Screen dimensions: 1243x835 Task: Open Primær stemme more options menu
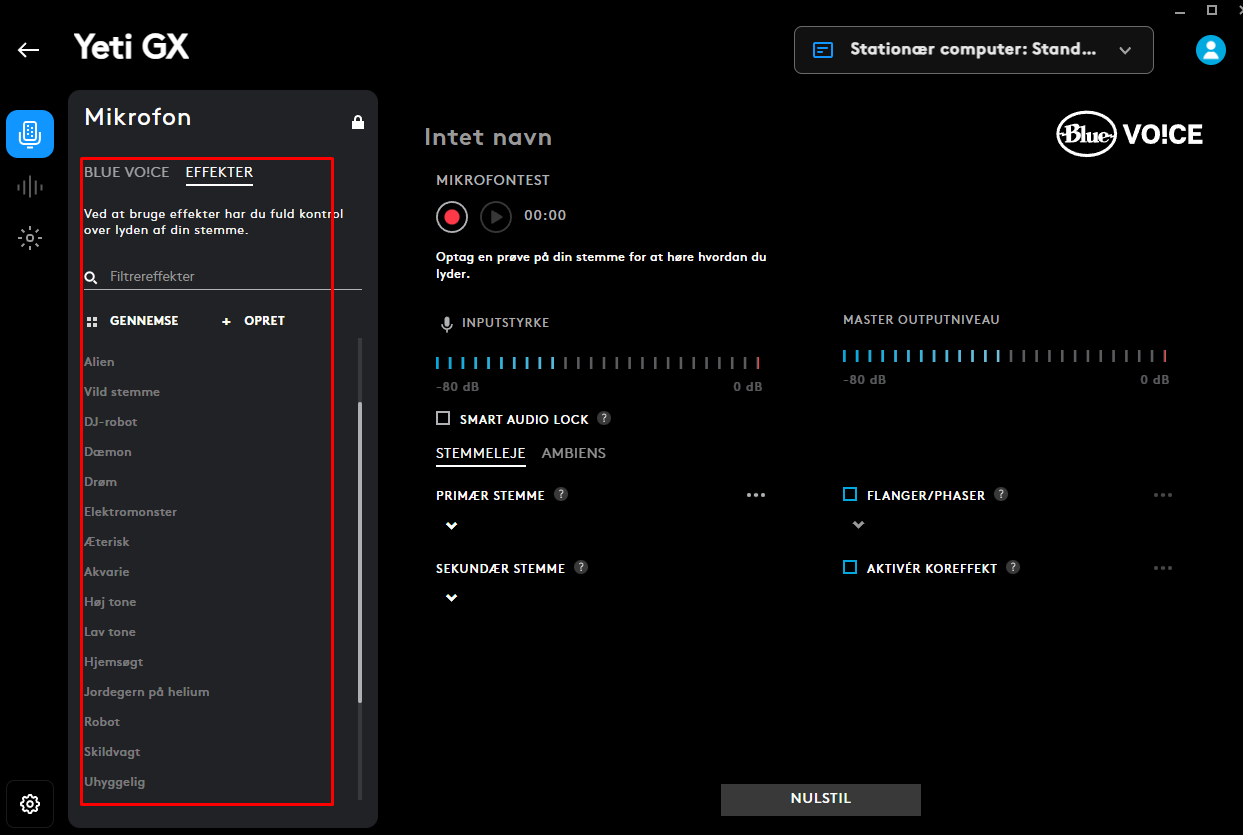pyautogui.click(x=755, y=495)
